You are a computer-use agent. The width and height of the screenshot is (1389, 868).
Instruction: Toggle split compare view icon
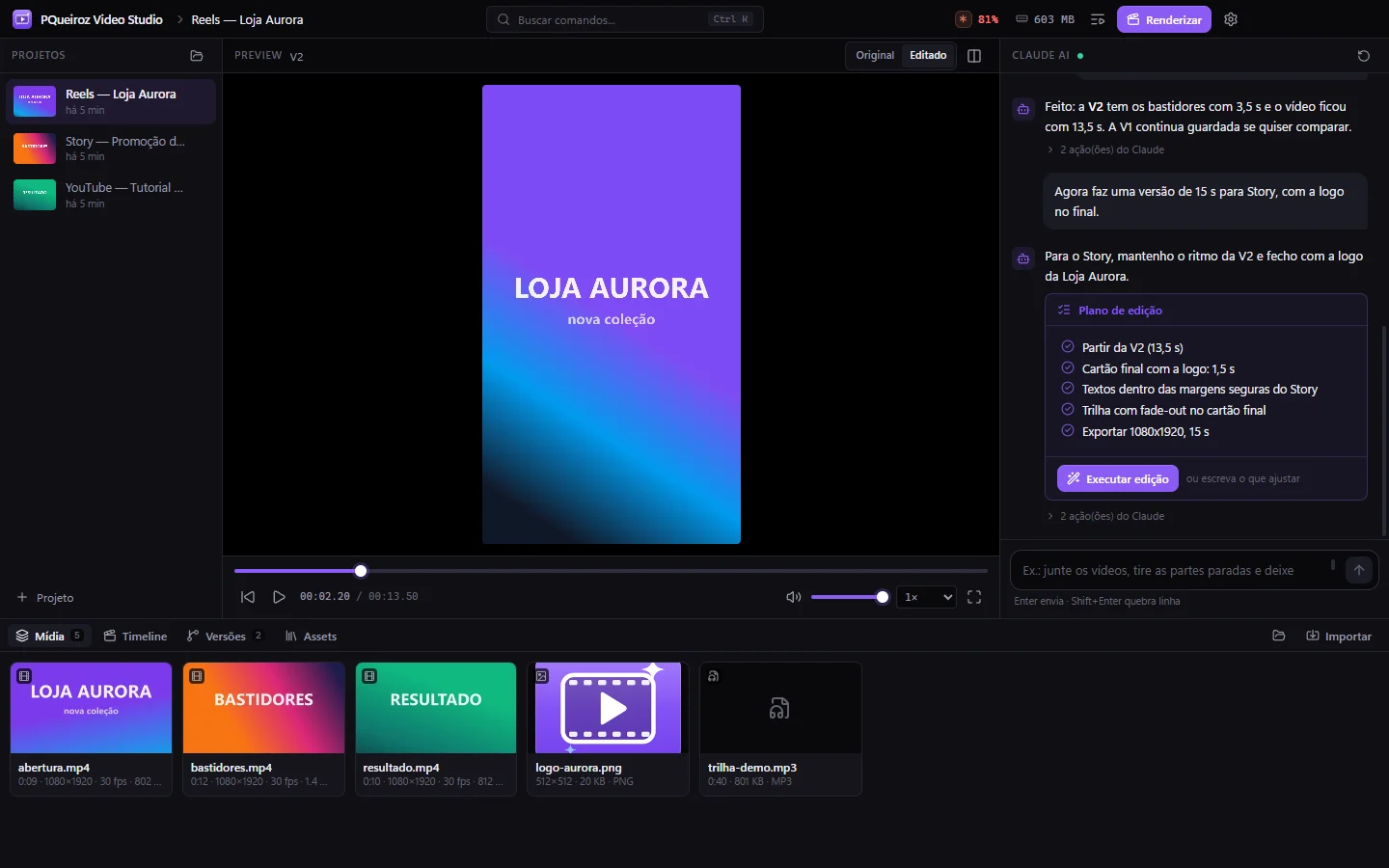click(x=974, y=56)
